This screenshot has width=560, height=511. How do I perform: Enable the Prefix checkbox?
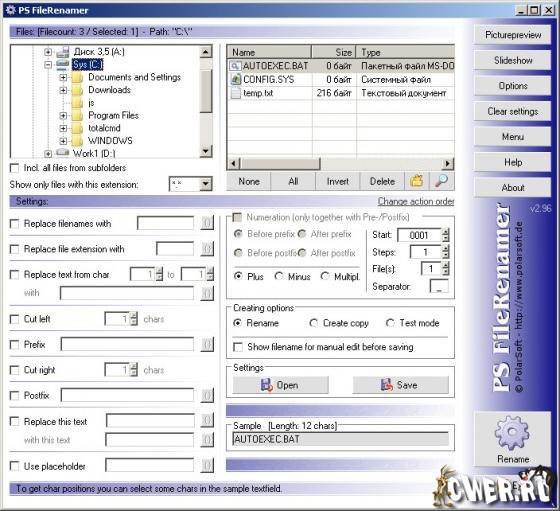tap(14, 345)
